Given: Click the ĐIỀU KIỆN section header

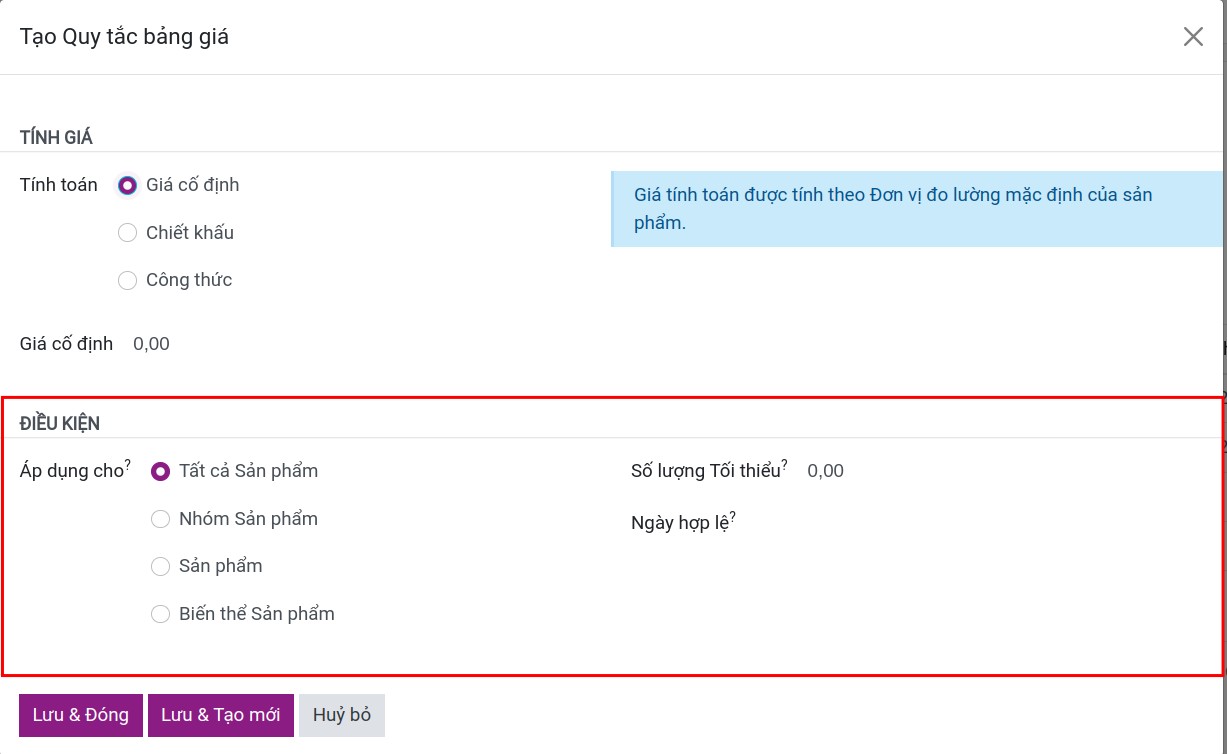Looking at the screenshot, I should point(60,424).
